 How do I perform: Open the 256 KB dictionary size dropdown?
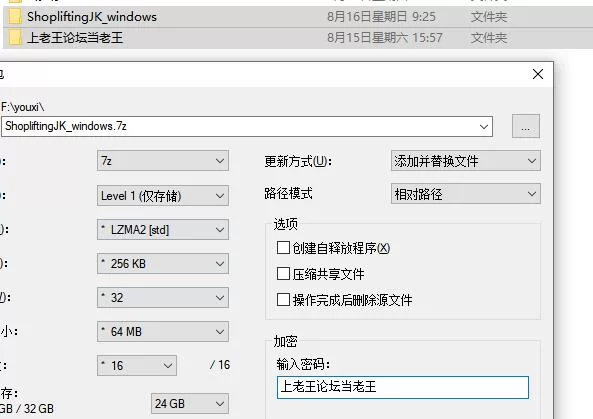tap(163, 264)
